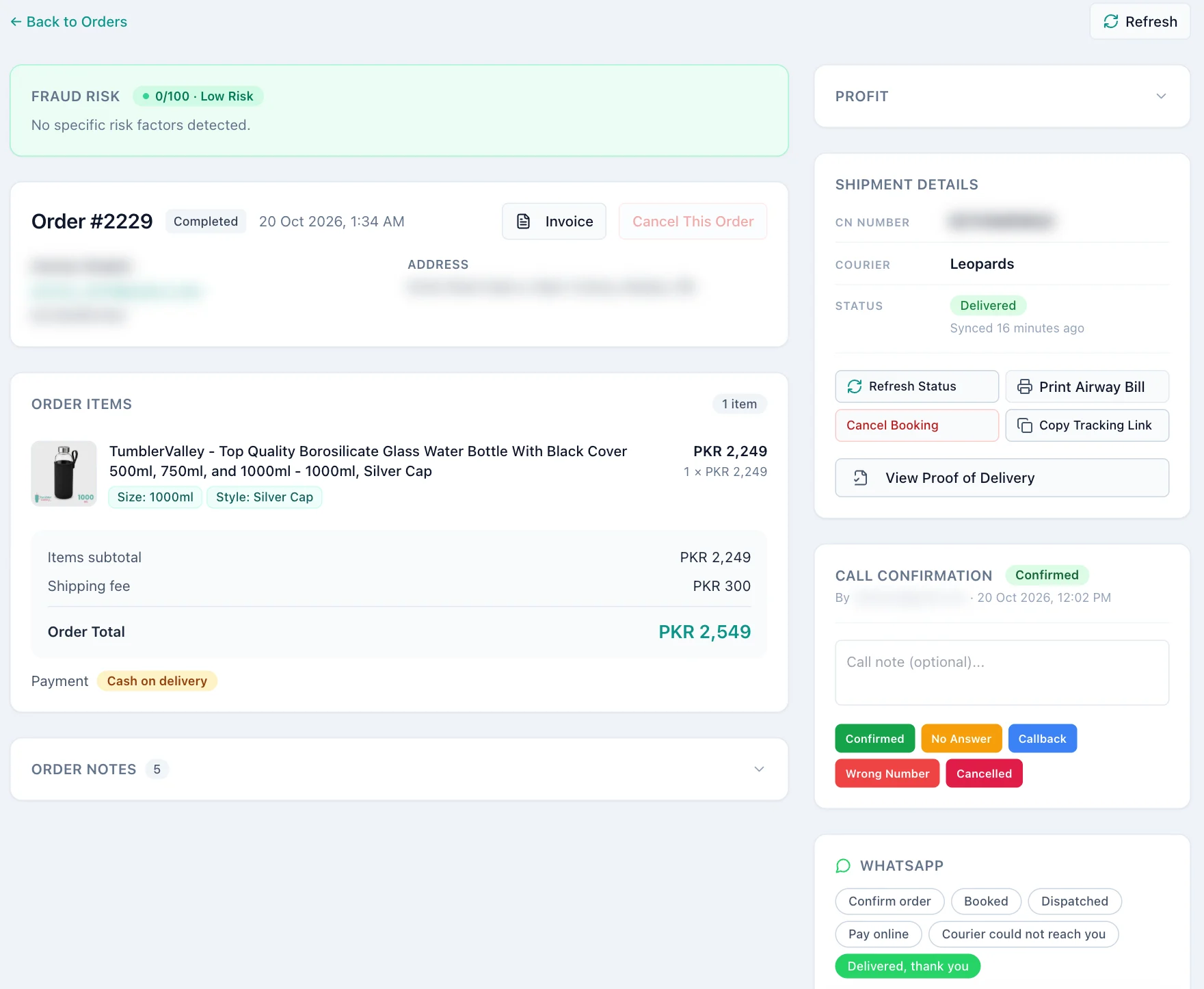Click the Order Notes count badge 5
1204x989 pixels.
coord(157,769)
